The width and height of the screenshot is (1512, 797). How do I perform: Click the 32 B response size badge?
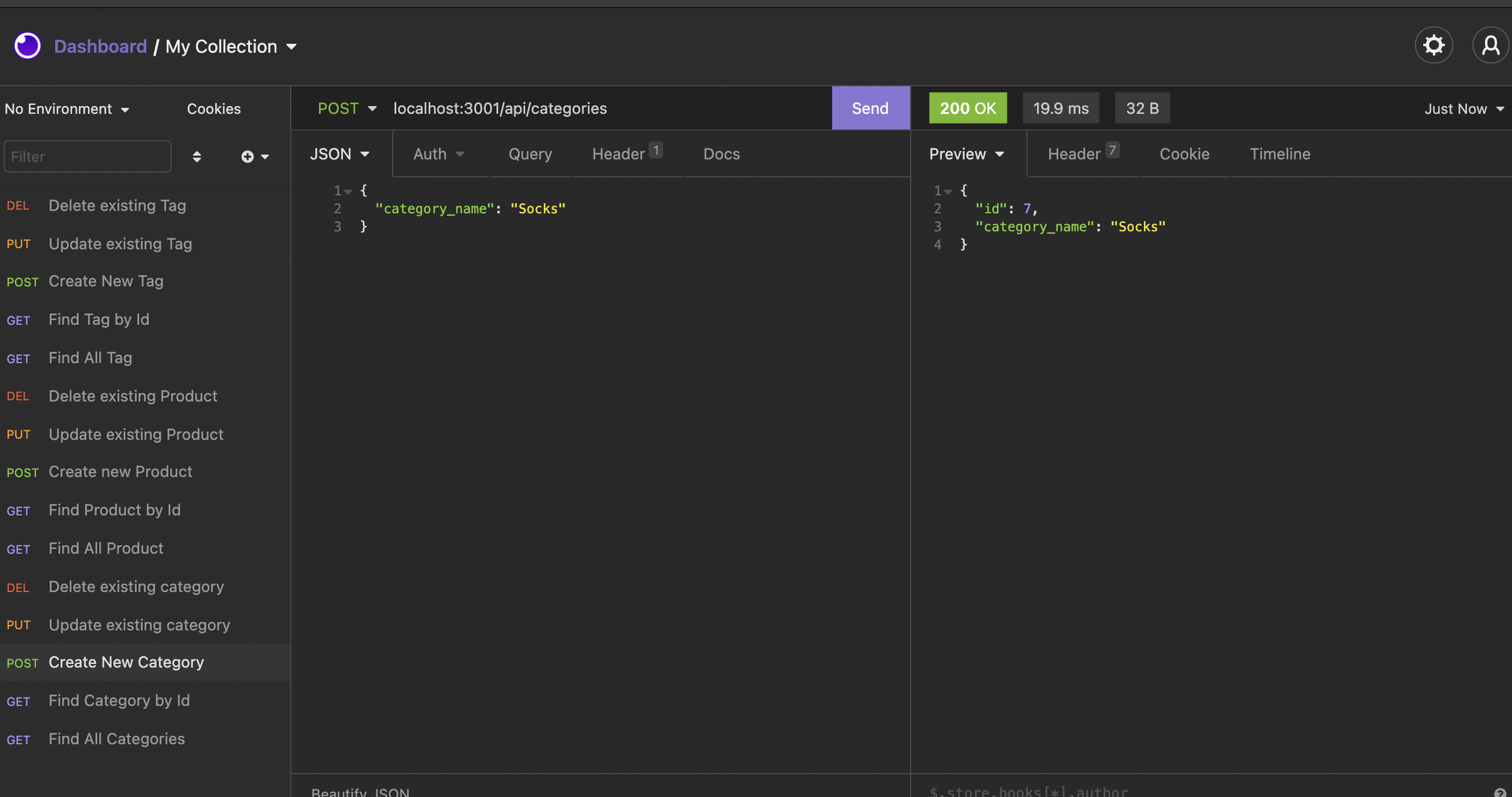1141,108
